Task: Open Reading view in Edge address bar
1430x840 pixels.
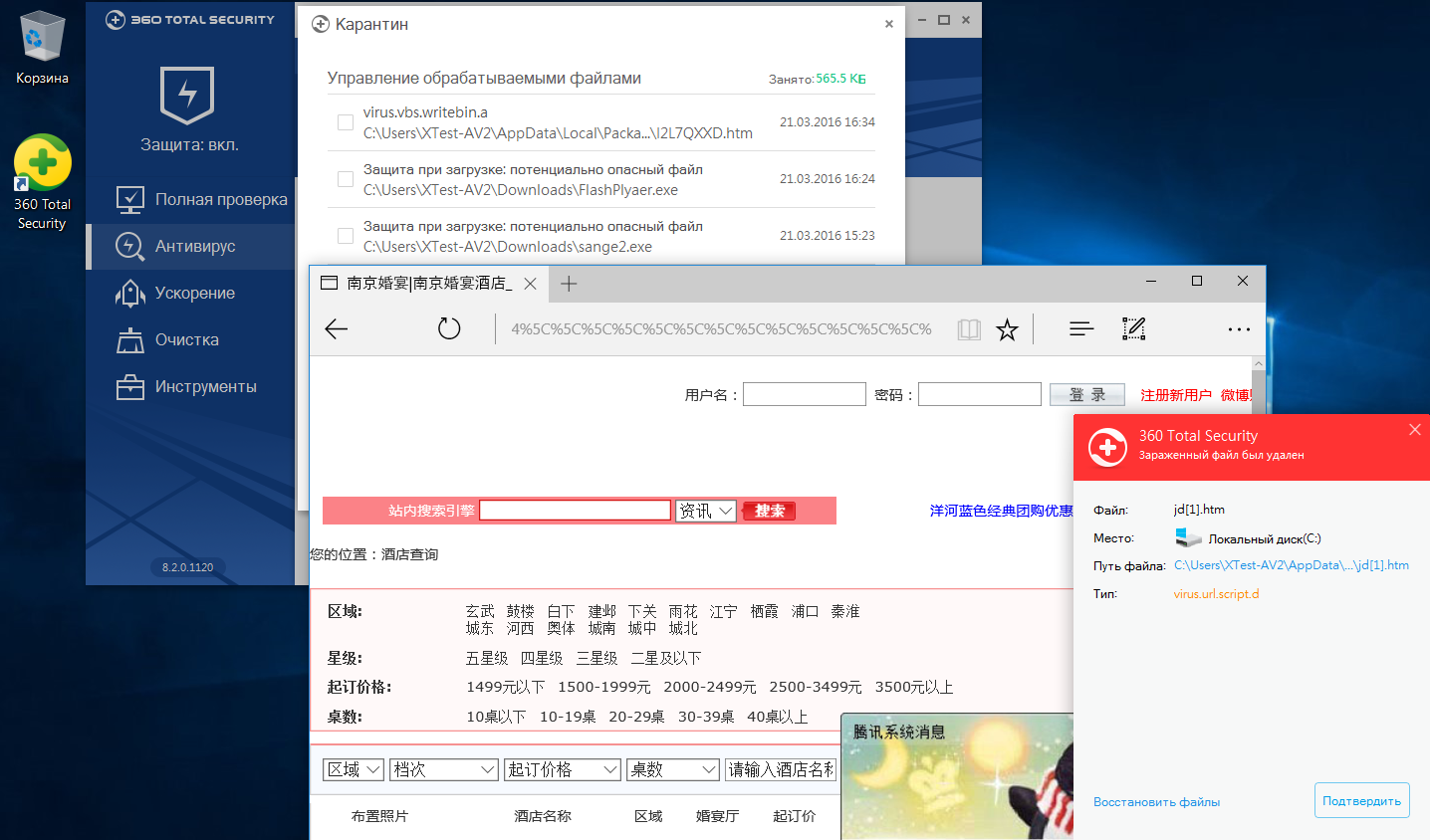Action: [x=969, y=329]
